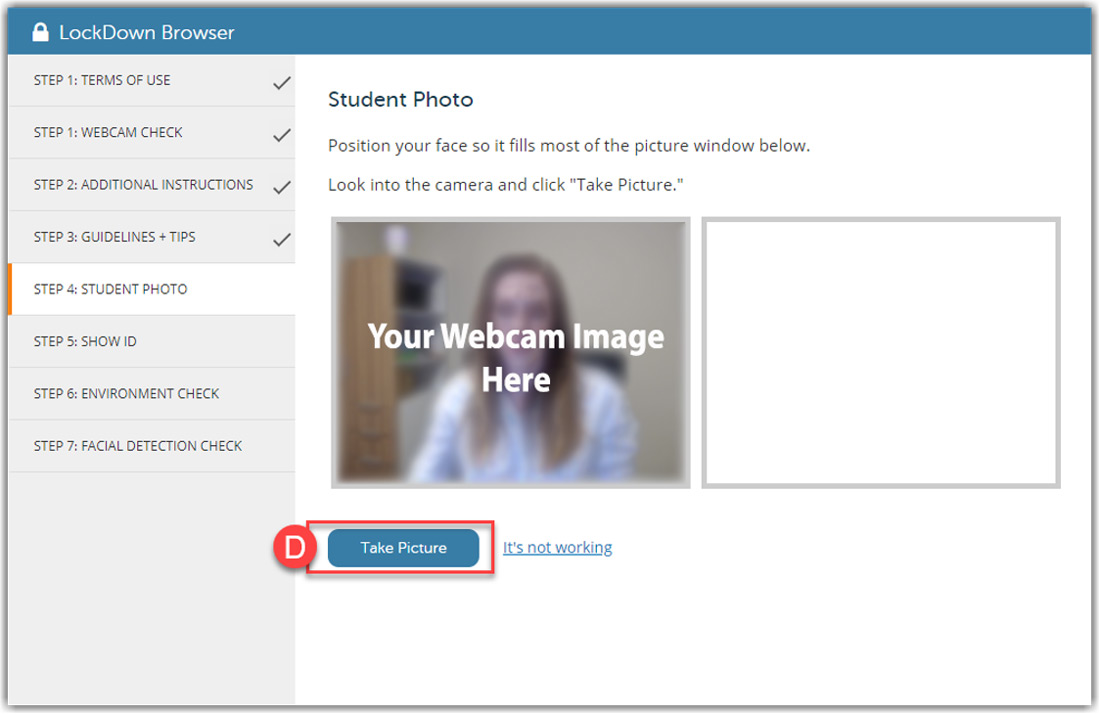Go to Step 7: Facial Detection Check
The height and width of the screenshot is (714, 1100).
tap(138, 445)
